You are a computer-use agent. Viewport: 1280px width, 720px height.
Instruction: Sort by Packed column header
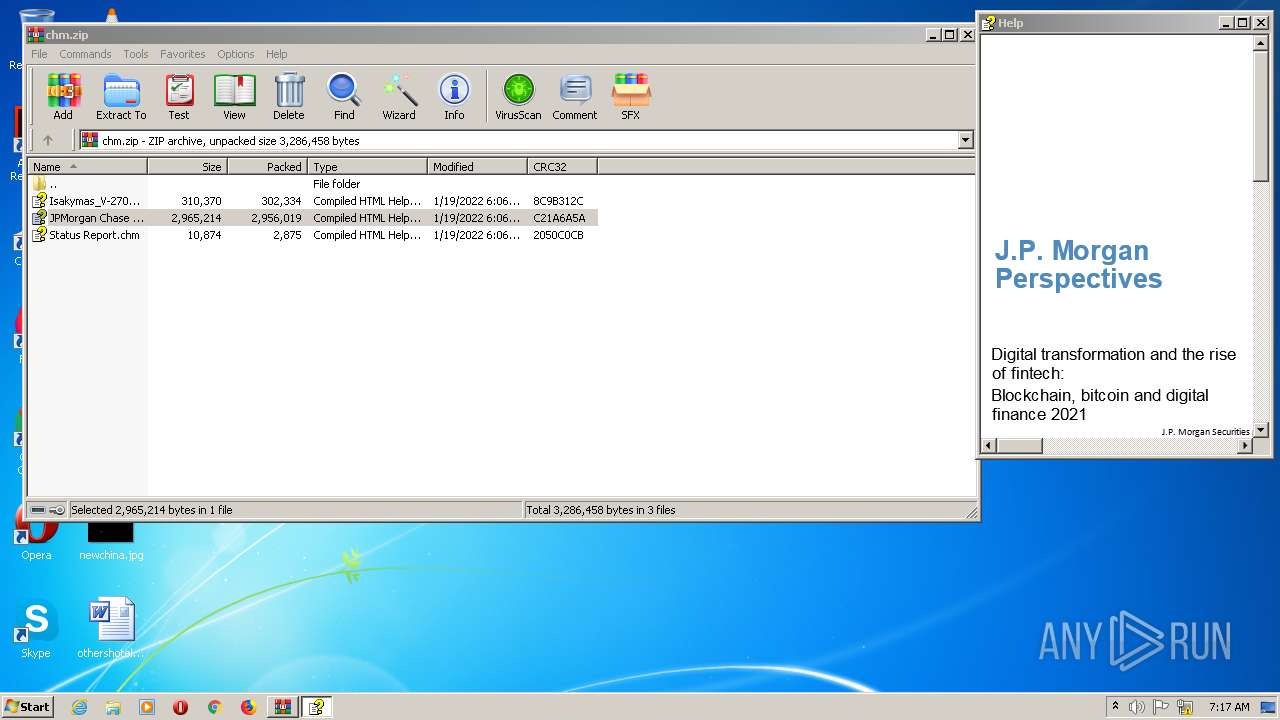pyautogui.click(x=268, y=166)
